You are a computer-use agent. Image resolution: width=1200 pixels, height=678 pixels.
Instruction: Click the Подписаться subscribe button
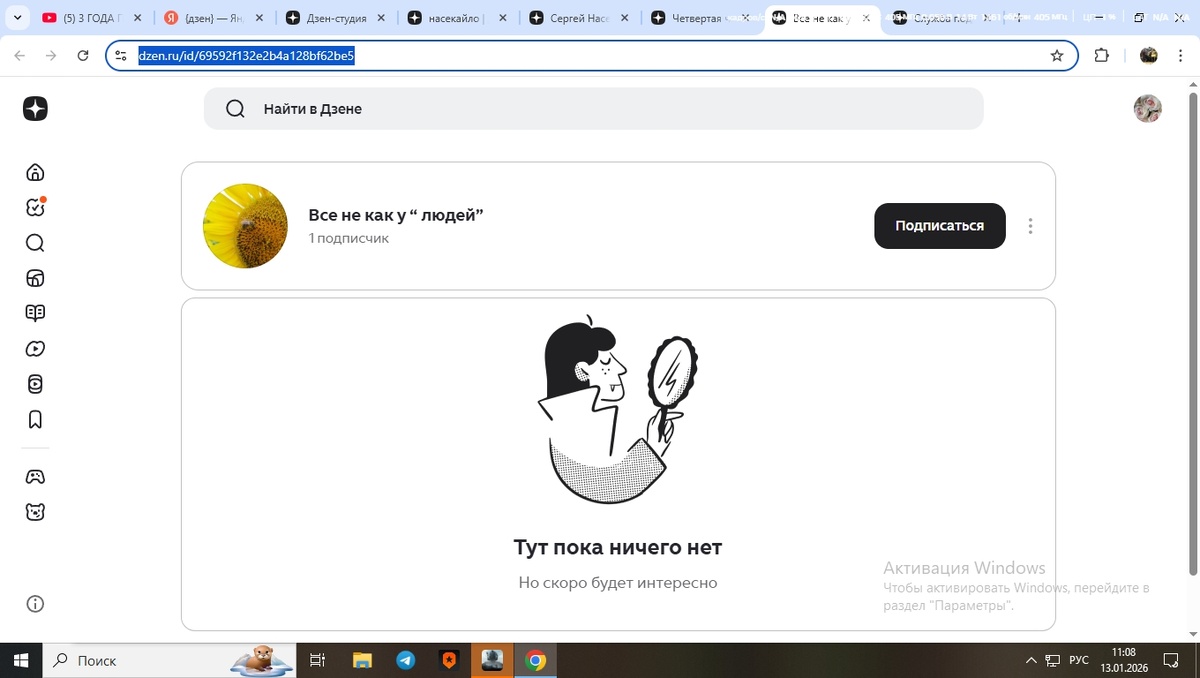pos(939,226)
